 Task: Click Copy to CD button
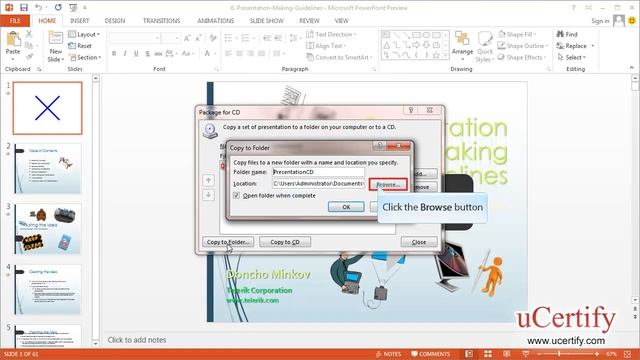(285, 242)
